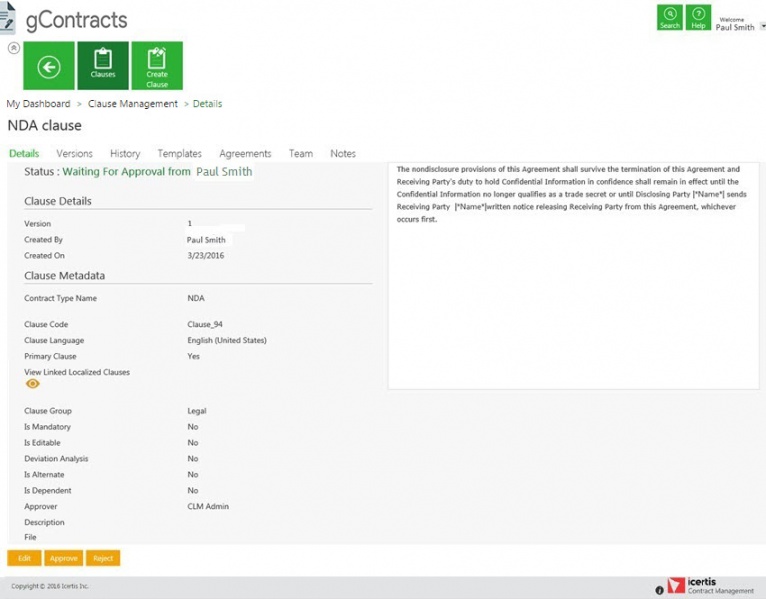Click the 'Clause Details' section heading
Image resolution: width=766 pixels, height=599 pixels.
pos(58,201)
